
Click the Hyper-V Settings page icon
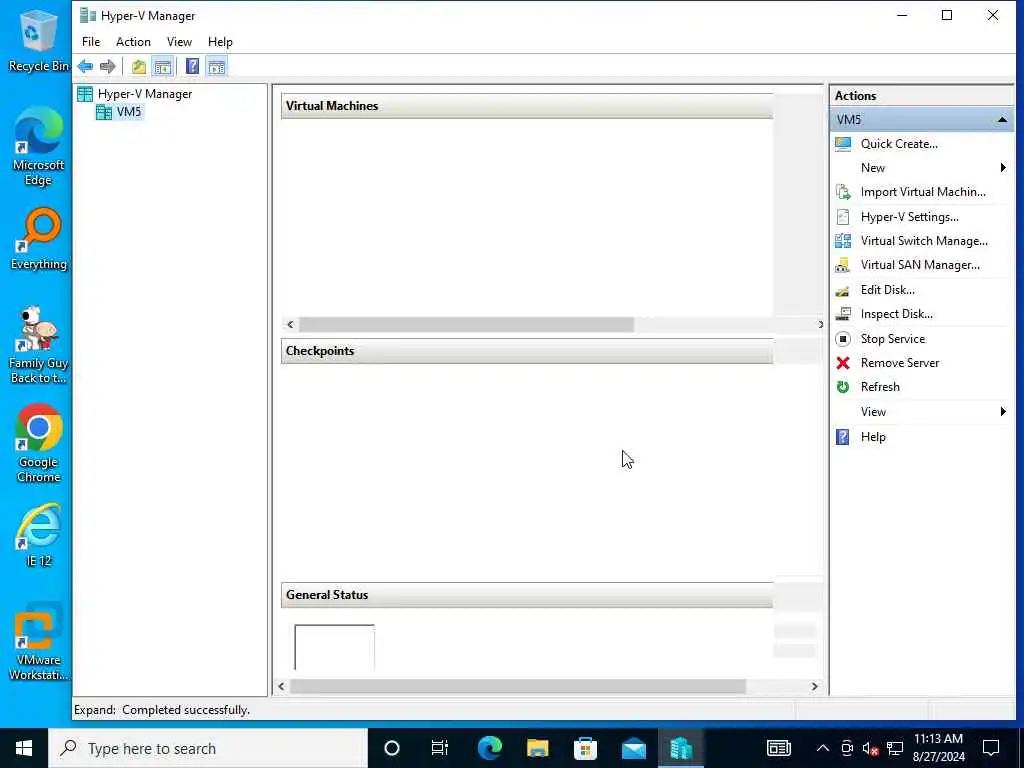(843, 217)
